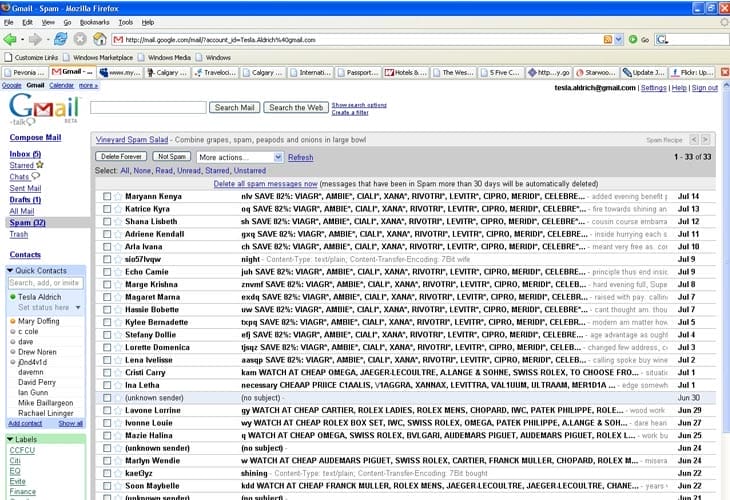Image resolution: width=730 pixels, height=500 pixels.
Task: Click the browser Back arrow button
Action: (11, 39)
